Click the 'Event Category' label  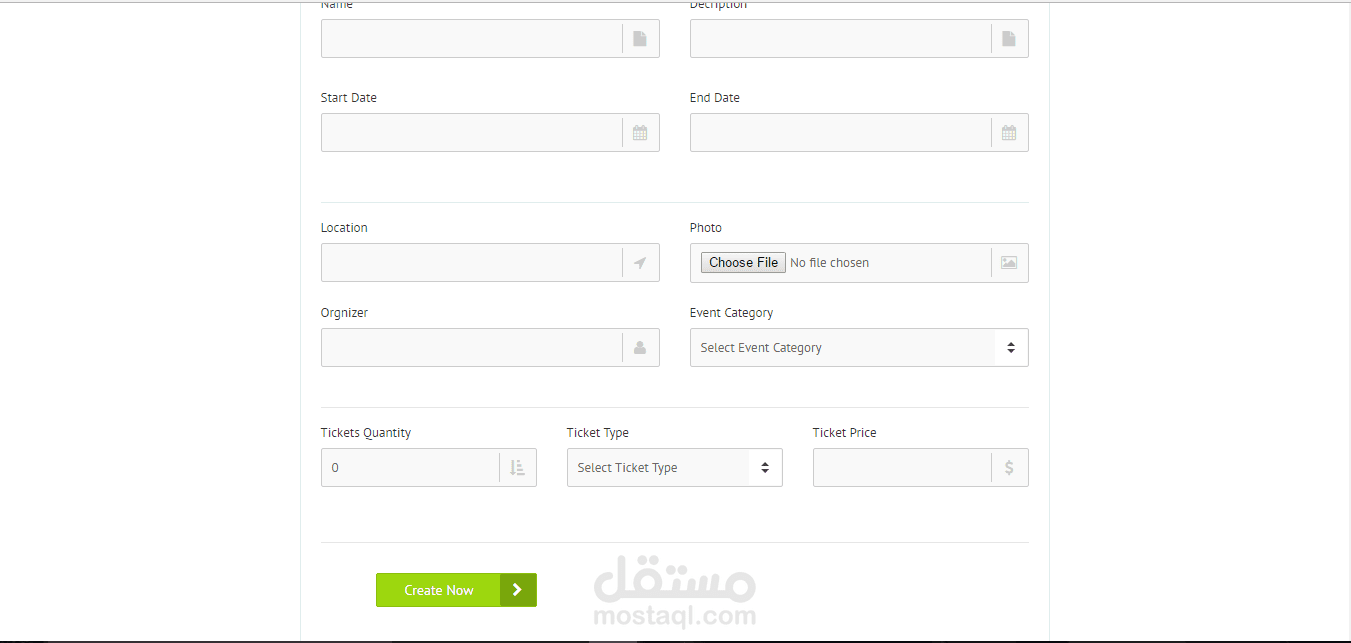(x=731, y=313)
